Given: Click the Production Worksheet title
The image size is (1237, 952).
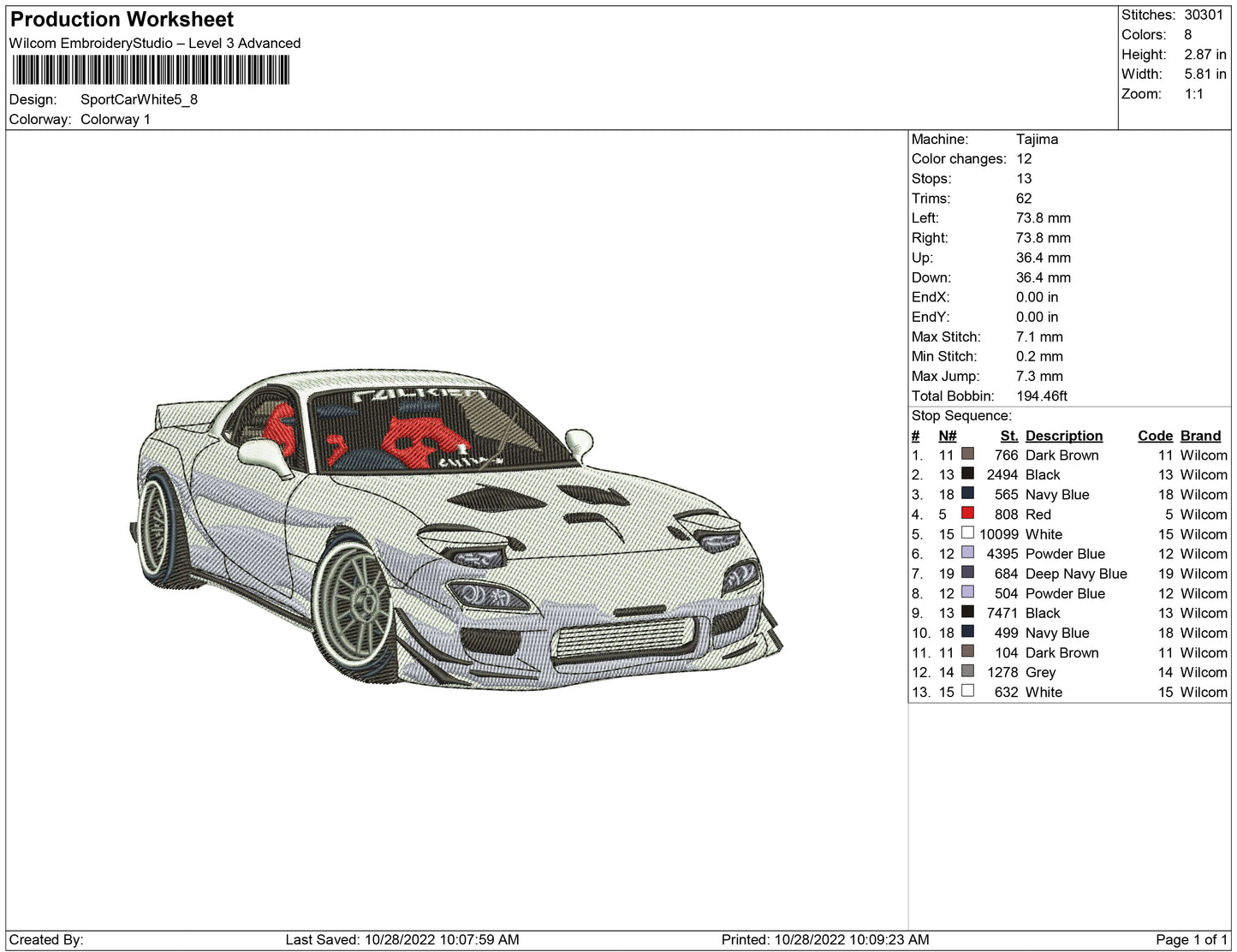Looking at the screenshot, I should 122,20.
